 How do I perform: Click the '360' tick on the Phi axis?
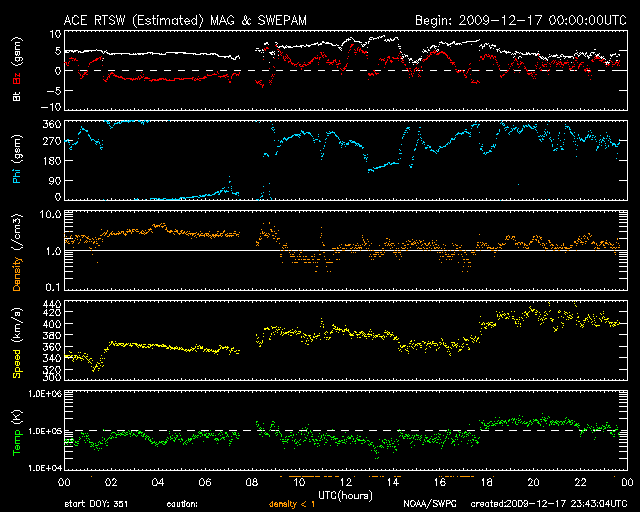(52, 124)
